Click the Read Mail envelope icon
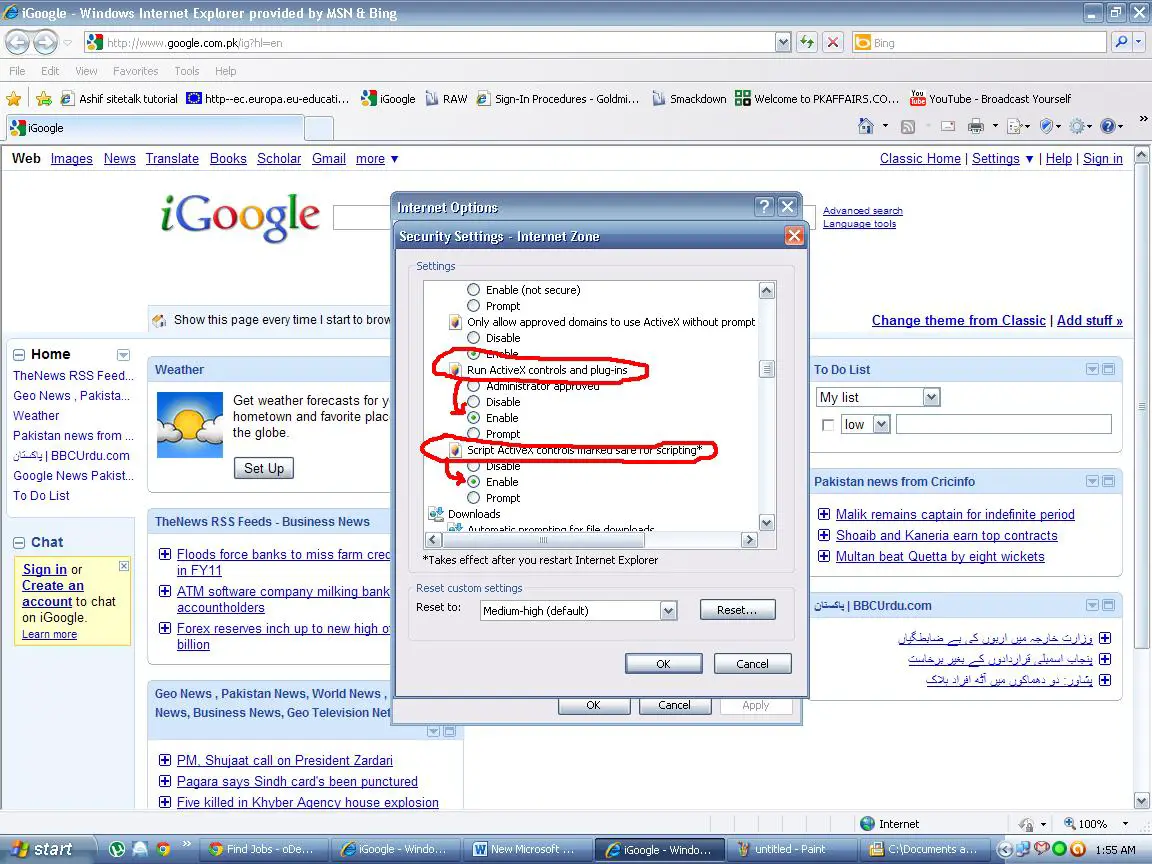This screenshot has height=864, width=1152. pyautogui.click(x=948, y=126)
